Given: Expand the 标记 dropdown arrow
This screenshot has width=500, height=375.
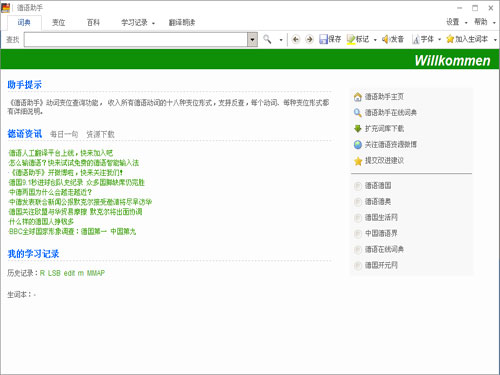Looking at the screenshot, I should pos(375,40).
